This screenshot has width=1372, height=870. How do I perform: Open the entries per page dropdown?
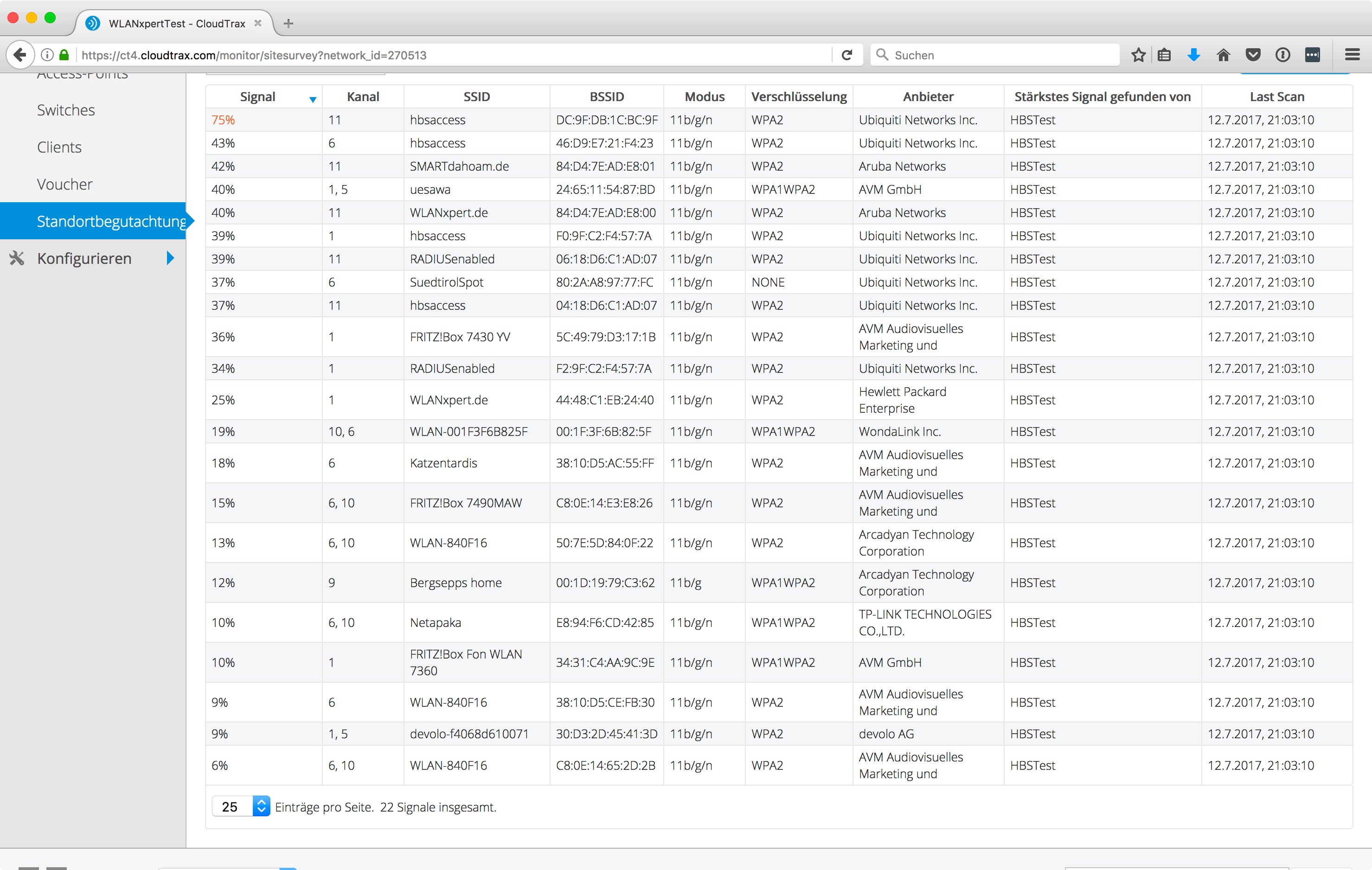241,806
